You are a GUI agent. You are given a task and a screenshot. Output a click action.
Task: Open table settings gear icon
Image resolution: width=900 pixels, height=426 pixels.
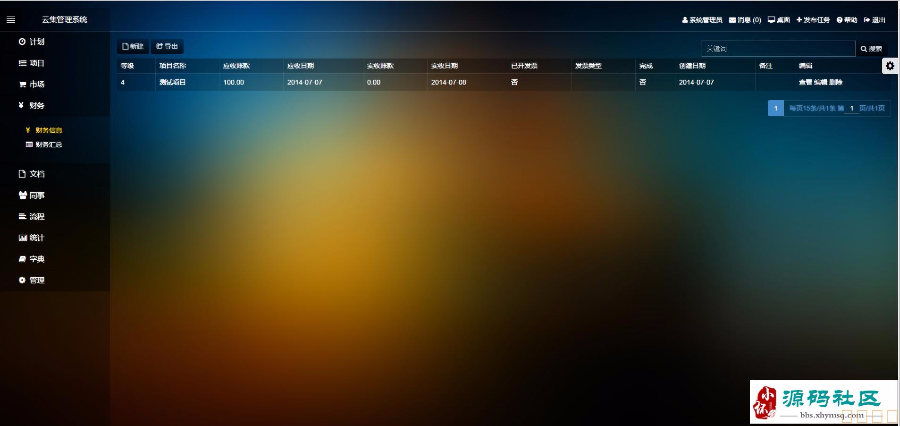pyautogui.click(x=890, y=66)
